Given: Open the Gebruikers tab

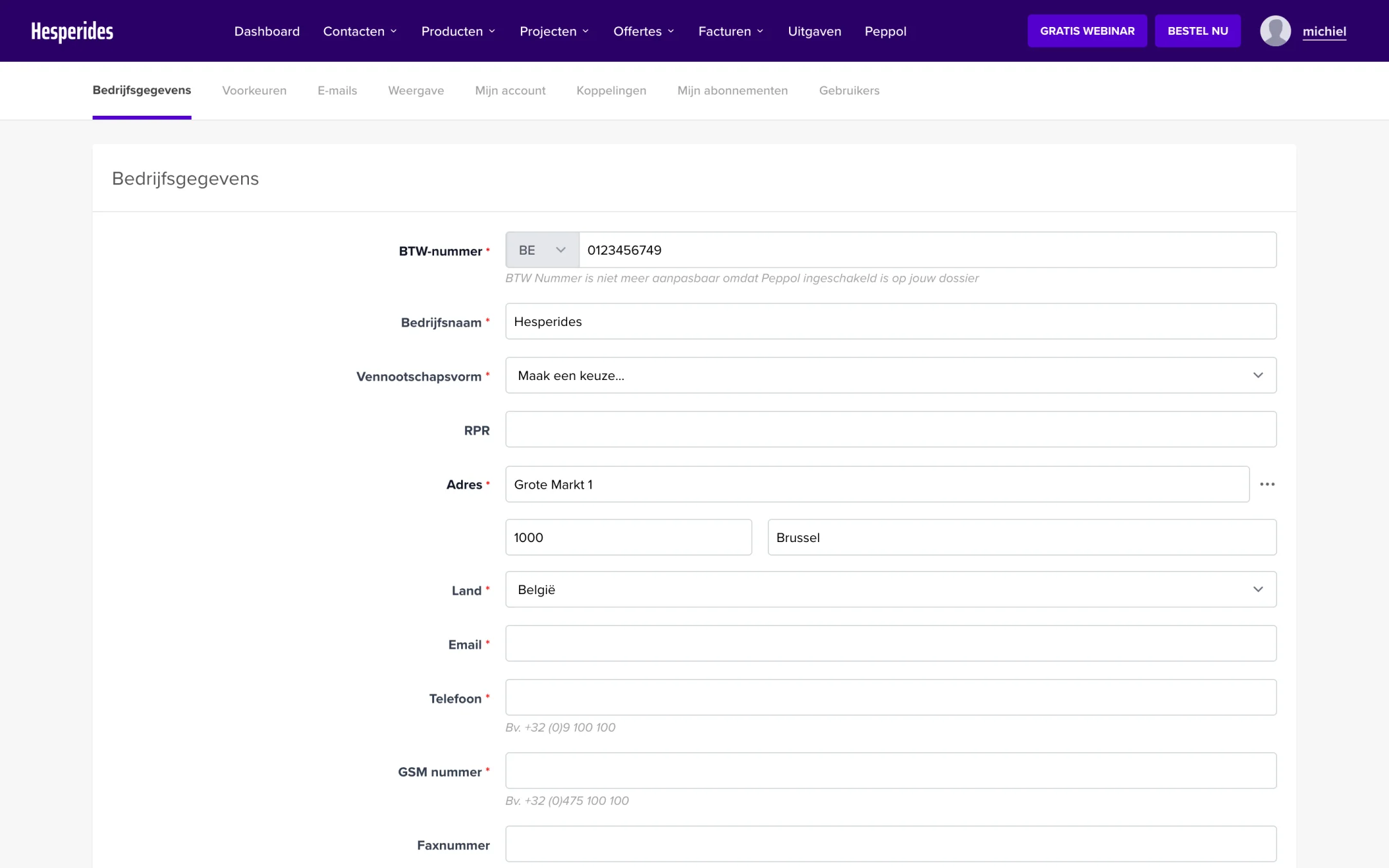Looking at the screenshot, I should tap(849, 91).
